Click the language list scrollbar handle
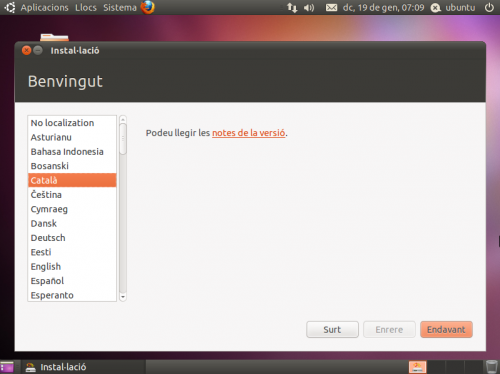The width and height of the screenshot is (500, 374). (123, 139)
